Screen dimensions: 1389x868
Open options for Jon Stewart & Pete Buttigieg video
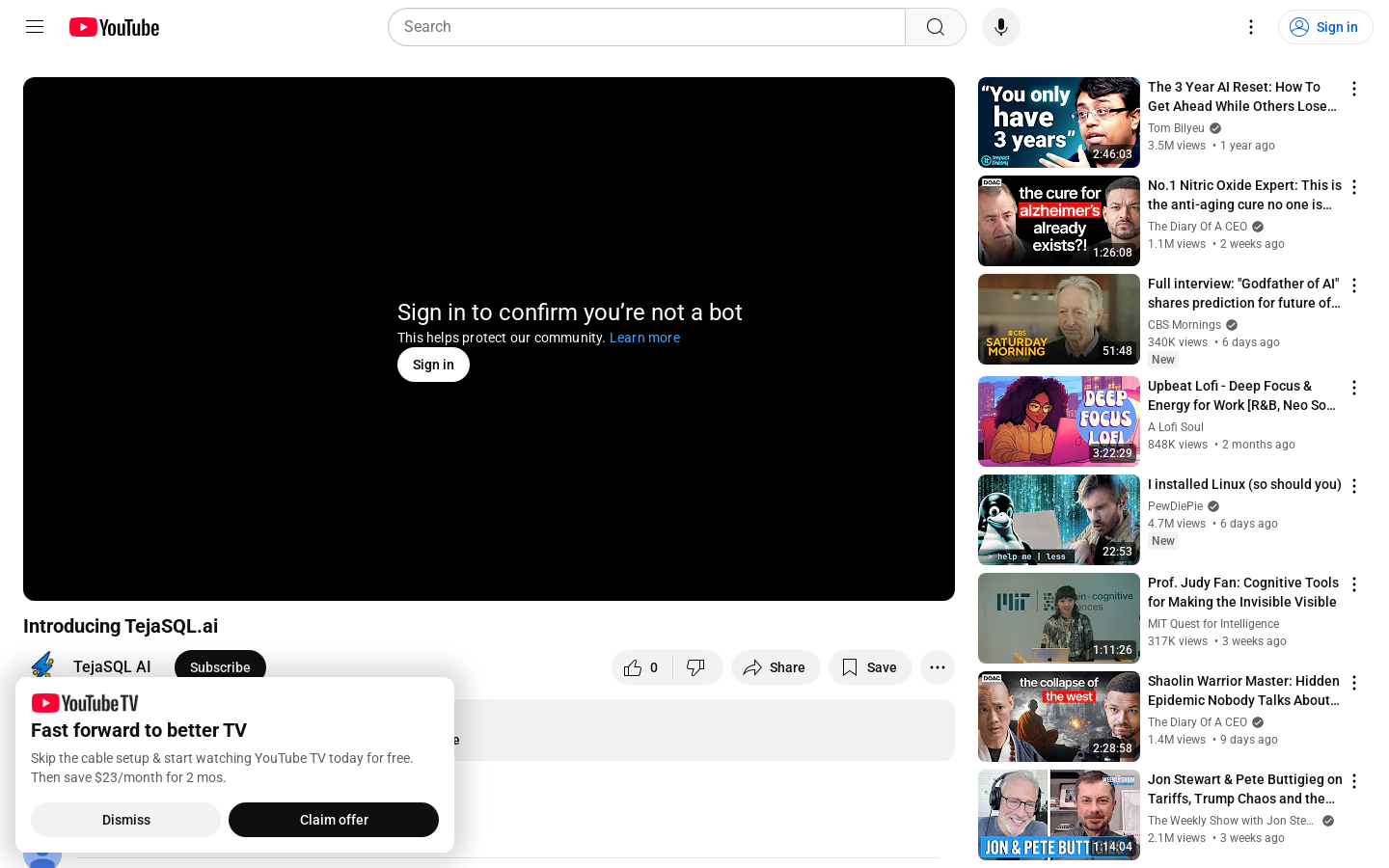click(x=1354, y=781)
